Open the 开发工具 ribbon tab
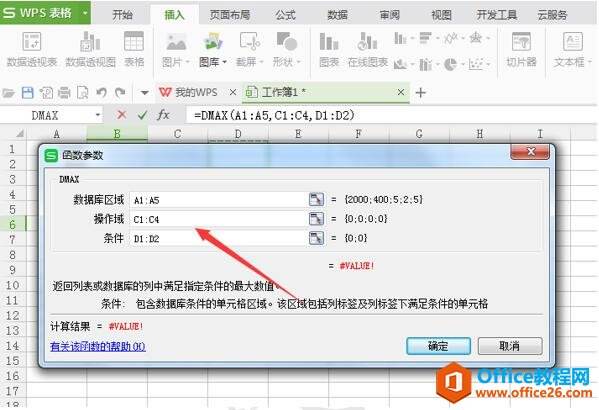Screen dimensions: 599x410 [x=497, y=15]
